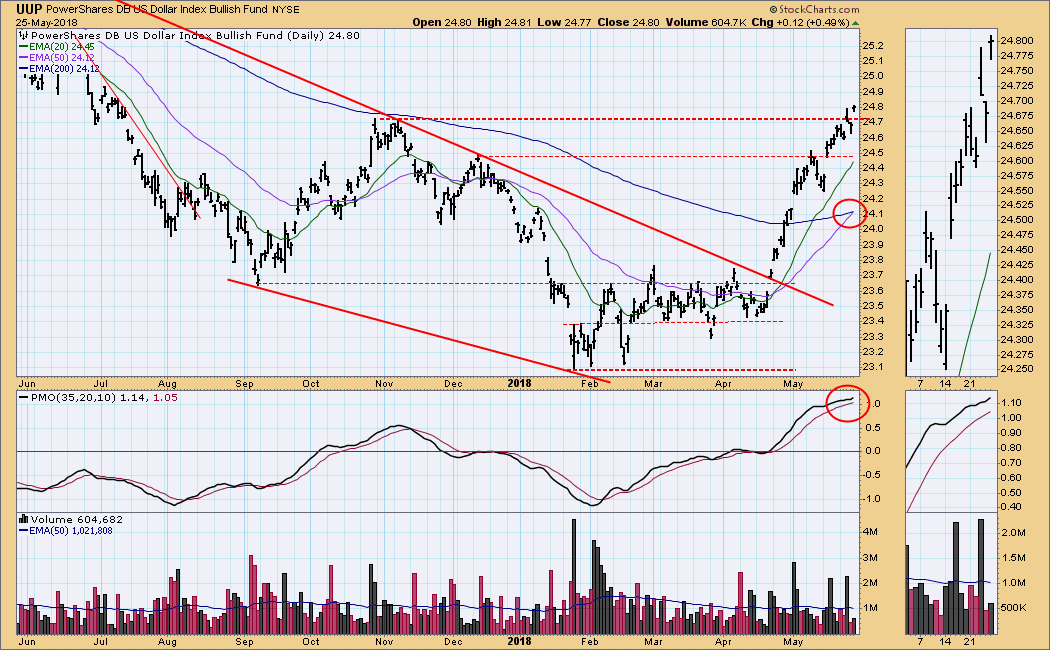Viewport: 1050px width, 650px height.
Task: Click the green up-triangle after the Chg value
Action: pyautogui.click(x=855, y=23)
